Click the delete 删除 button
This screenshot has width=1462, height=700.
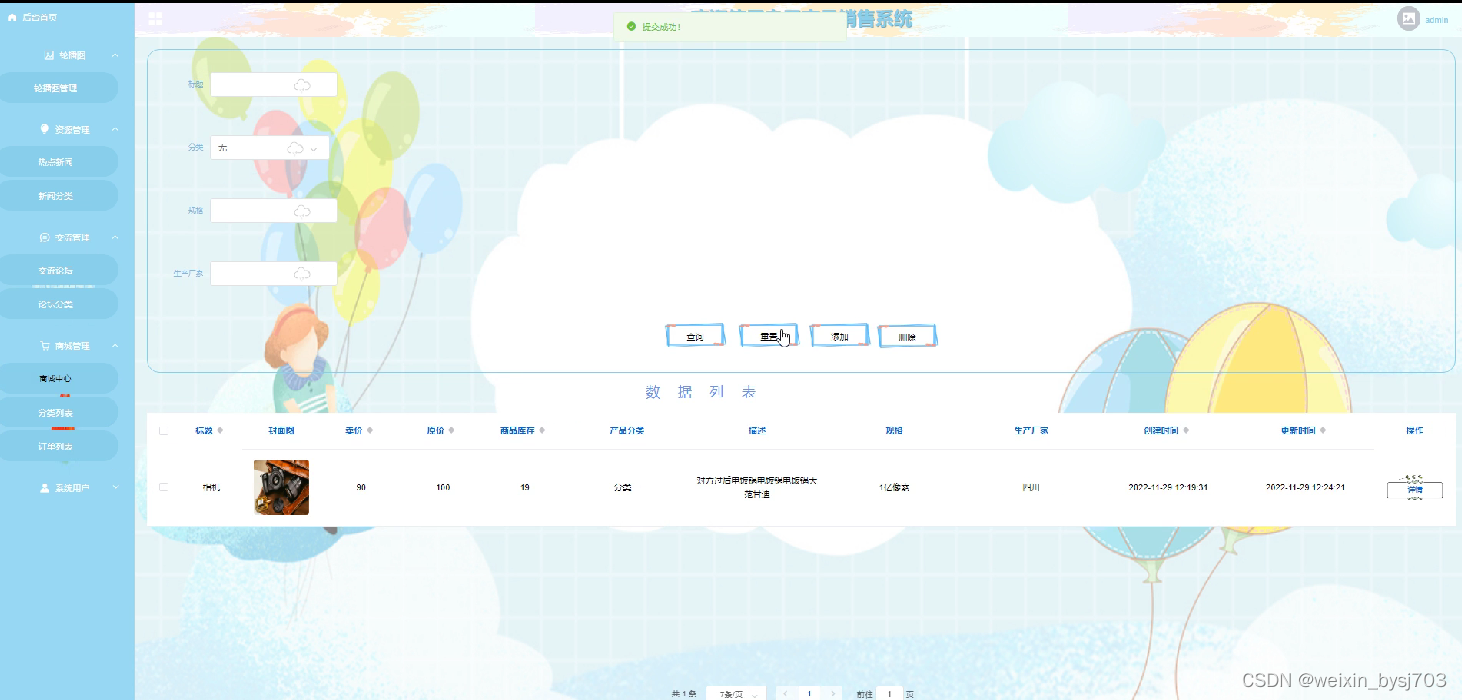pos(907,336)
